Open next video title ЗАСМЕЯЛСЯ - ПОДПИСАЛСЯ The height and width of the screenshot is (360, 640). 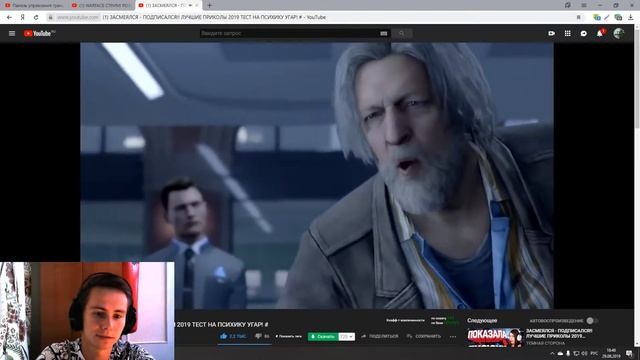pyautogui.click(x=559, y=333)
